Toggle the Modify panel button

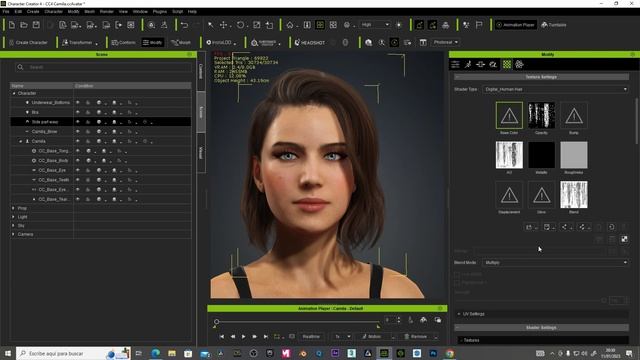[x=153, y=42]
